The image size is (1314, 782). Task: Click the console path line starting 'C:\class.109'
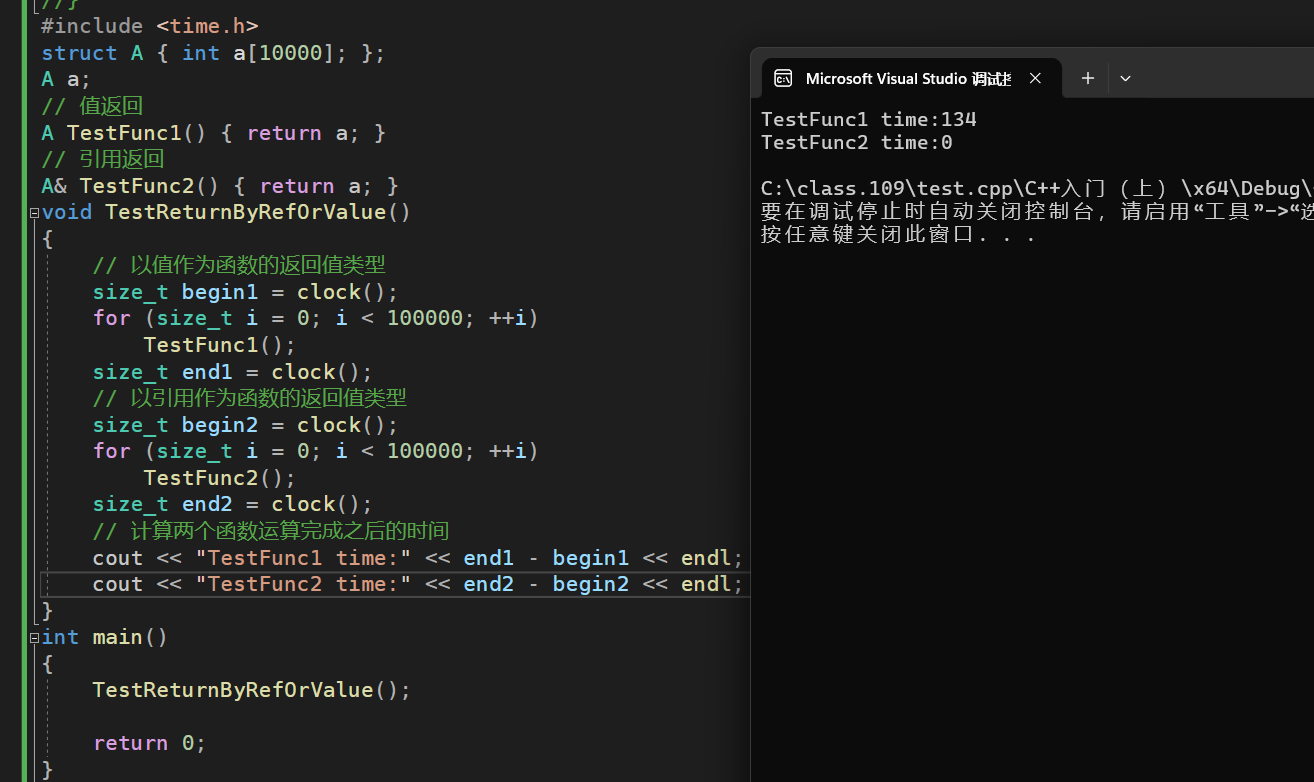point(1037,189)
